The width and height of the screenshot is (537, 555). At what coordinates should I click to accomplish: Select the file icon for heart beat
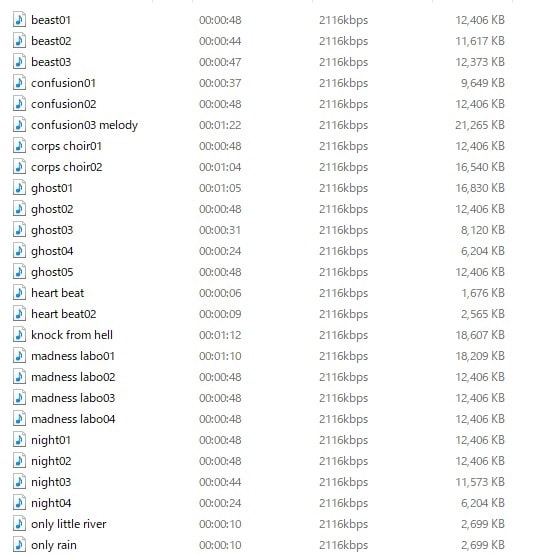(x=19, y=293)
